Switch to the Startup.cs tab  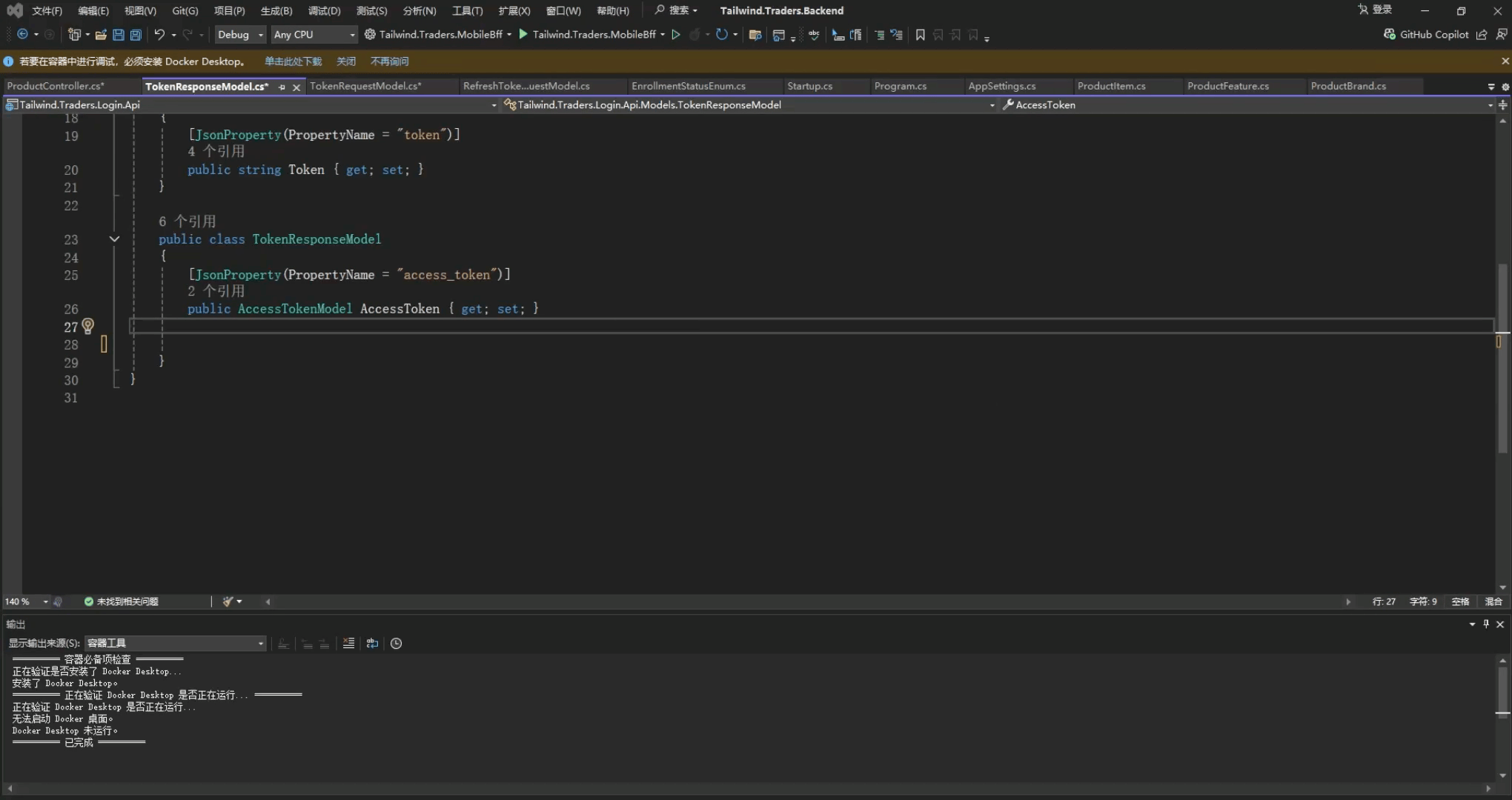click(x=809, y=86)
